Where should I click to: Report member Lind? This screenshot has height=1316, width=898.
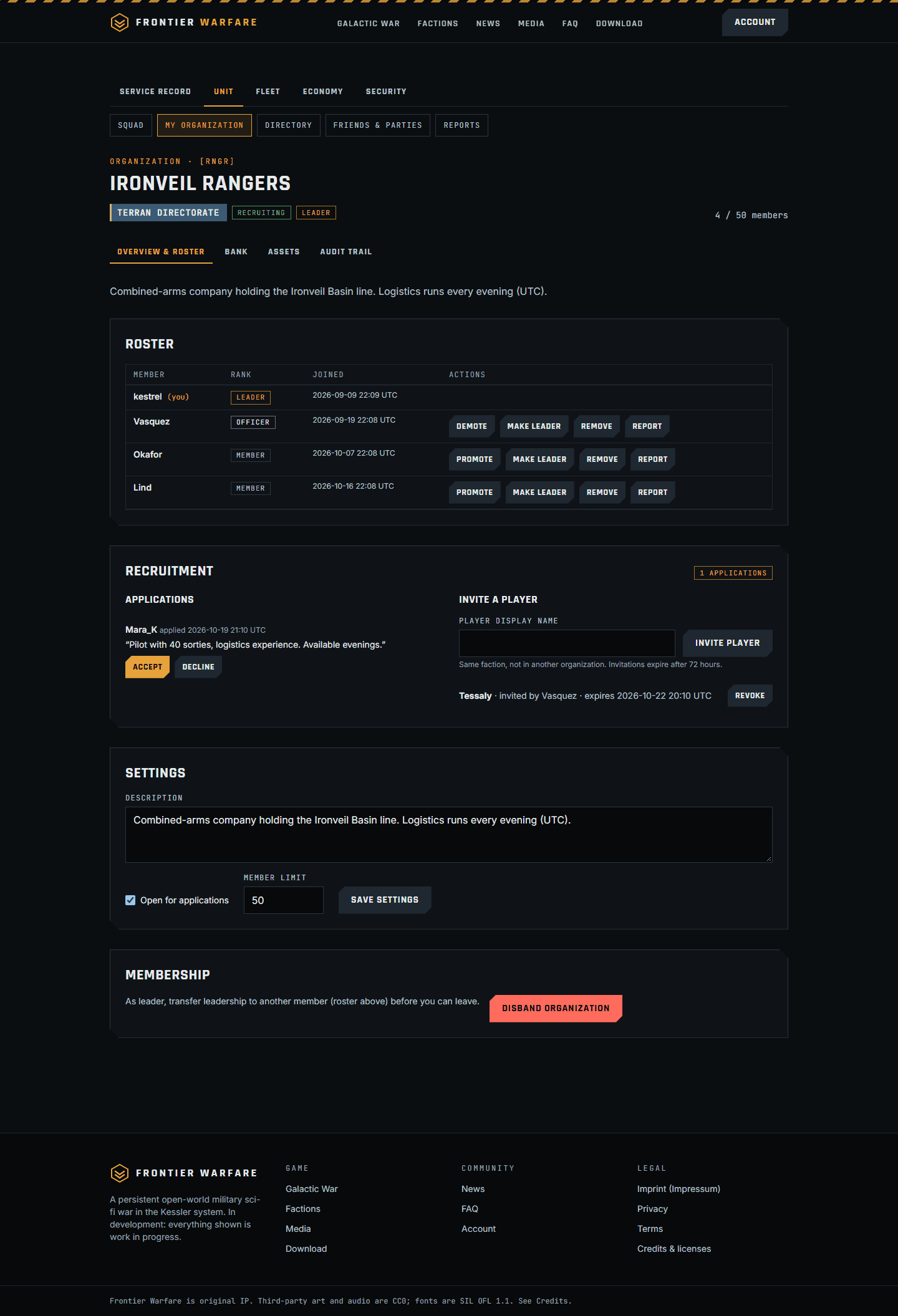pyautogui.click(x=653, y=492)
